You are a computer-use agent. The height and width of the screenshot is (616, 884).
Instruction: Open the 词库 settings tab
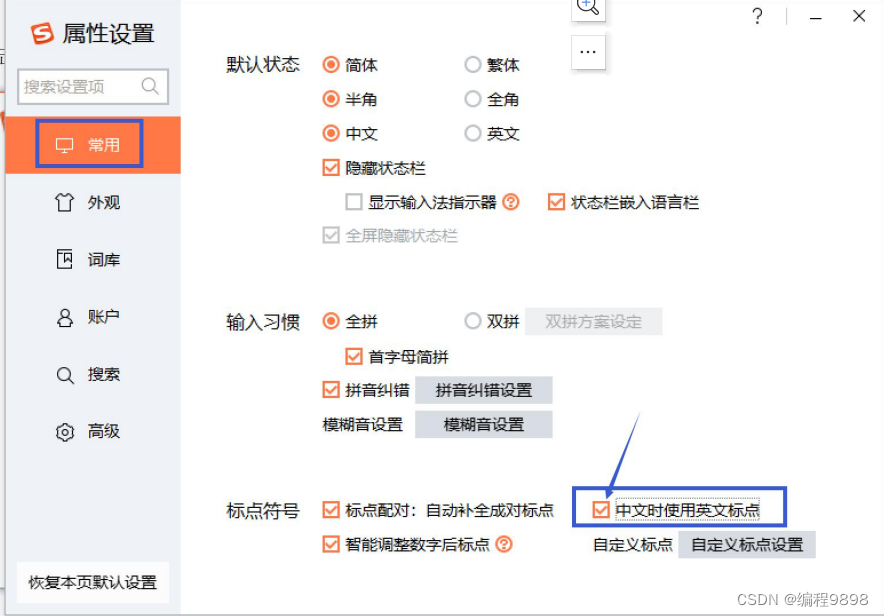pyautogui.click(x=93, y=260)
